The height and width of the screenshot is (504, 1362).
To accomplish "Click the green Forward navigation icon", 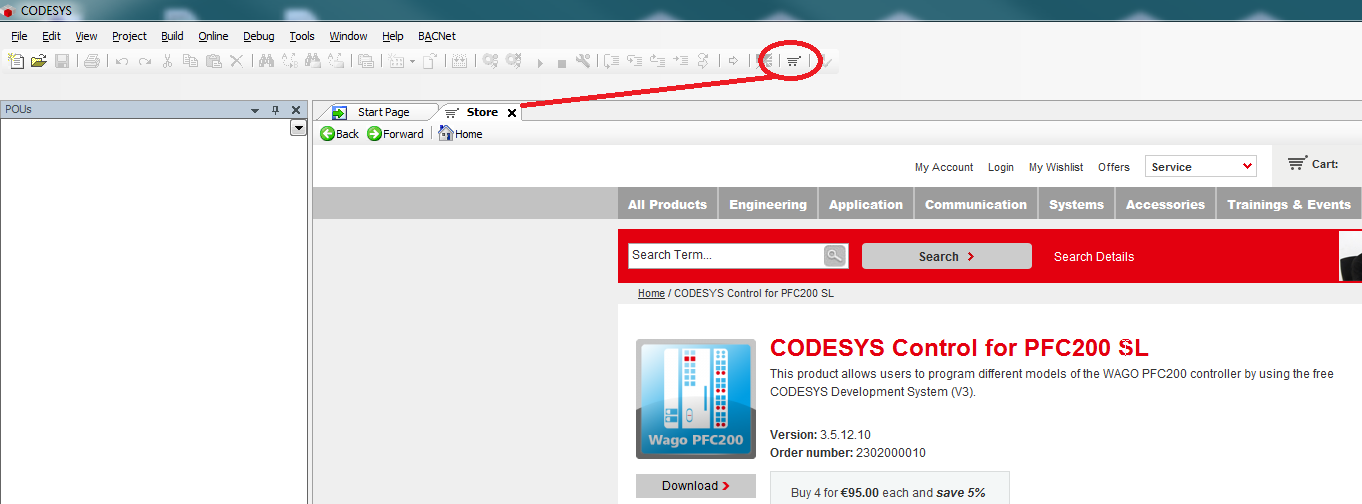I will tap(374, 134).
